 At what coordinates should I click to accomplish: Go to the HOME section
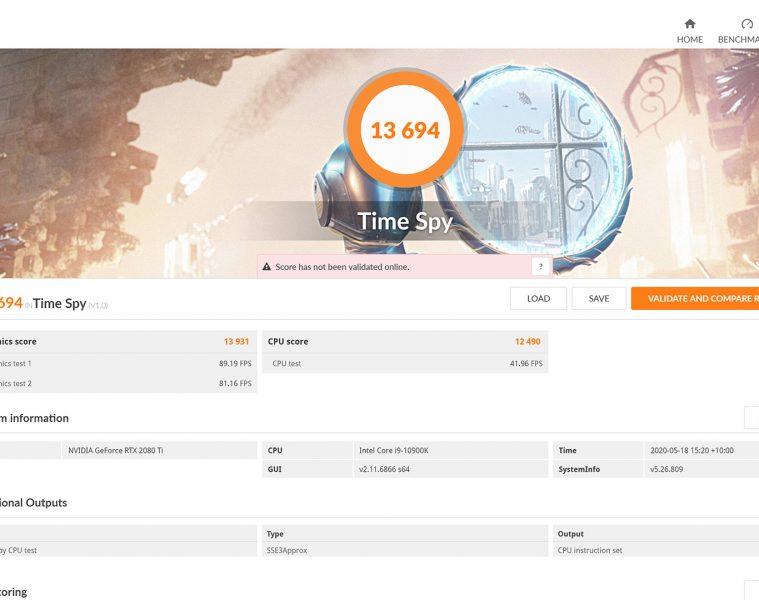pos(689,31)
